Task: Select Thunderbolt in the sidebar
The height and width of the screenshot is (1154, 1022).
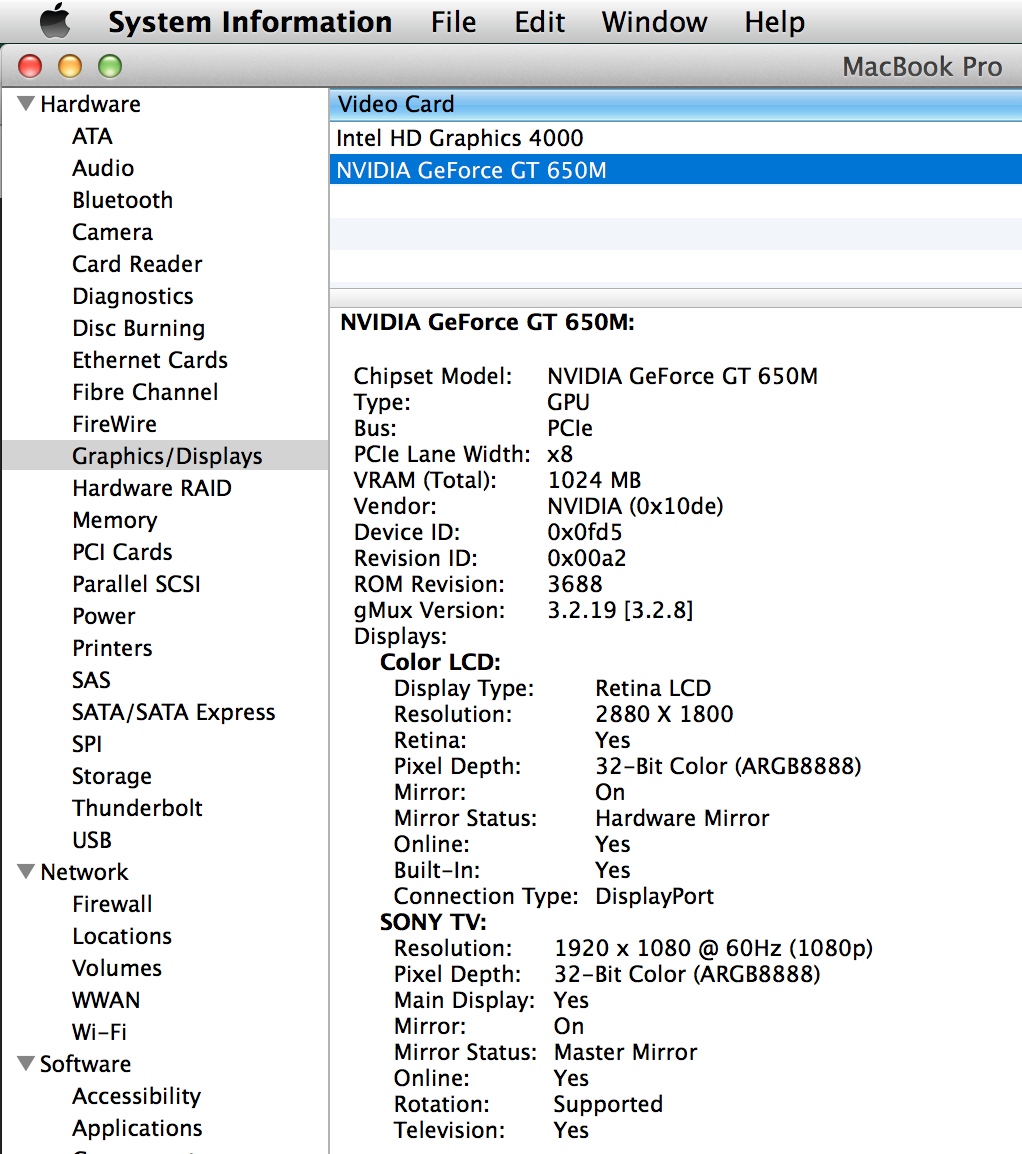Action: (x=137, y=808)
